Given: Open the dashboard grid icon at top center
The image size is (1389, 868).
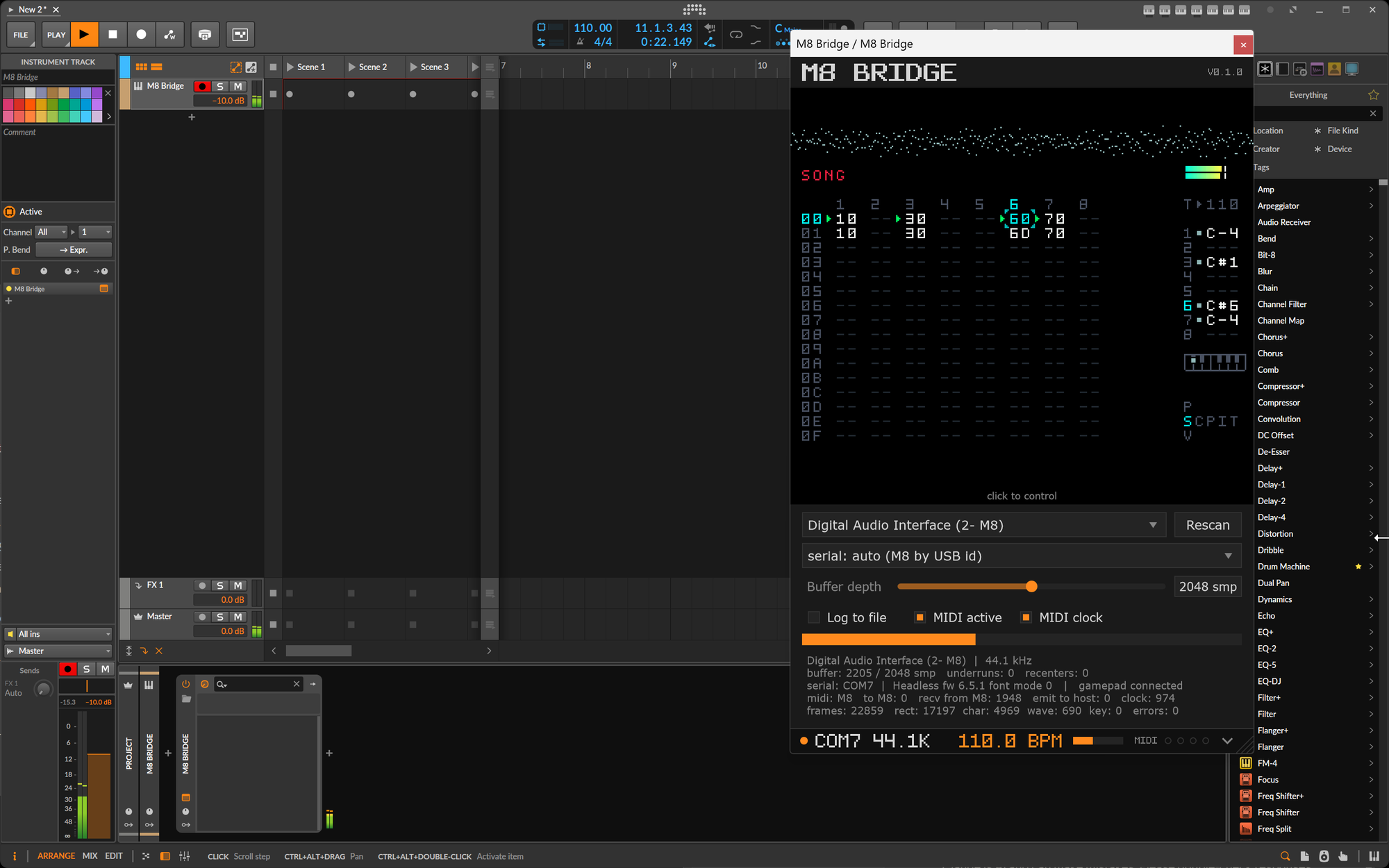Looking at the screenshot, I should 694,9.
